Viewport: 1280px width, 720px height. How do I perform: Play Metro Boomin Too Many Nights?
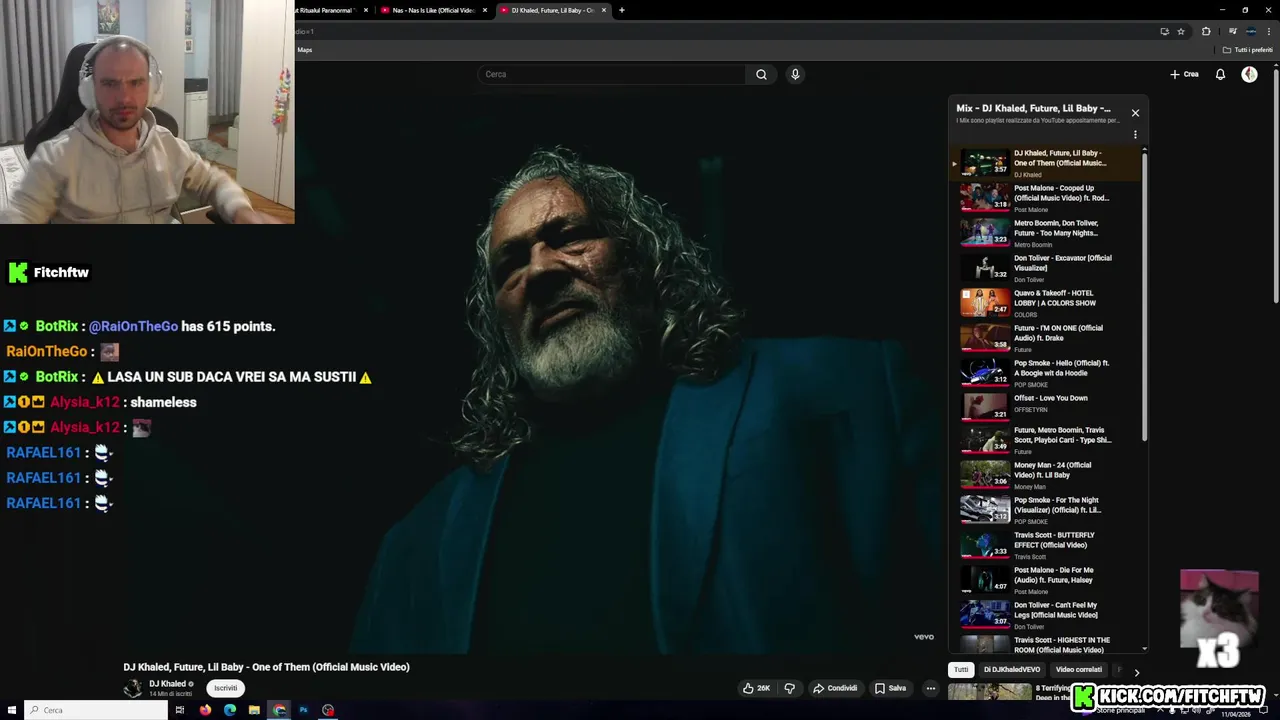click(1043, 233)
